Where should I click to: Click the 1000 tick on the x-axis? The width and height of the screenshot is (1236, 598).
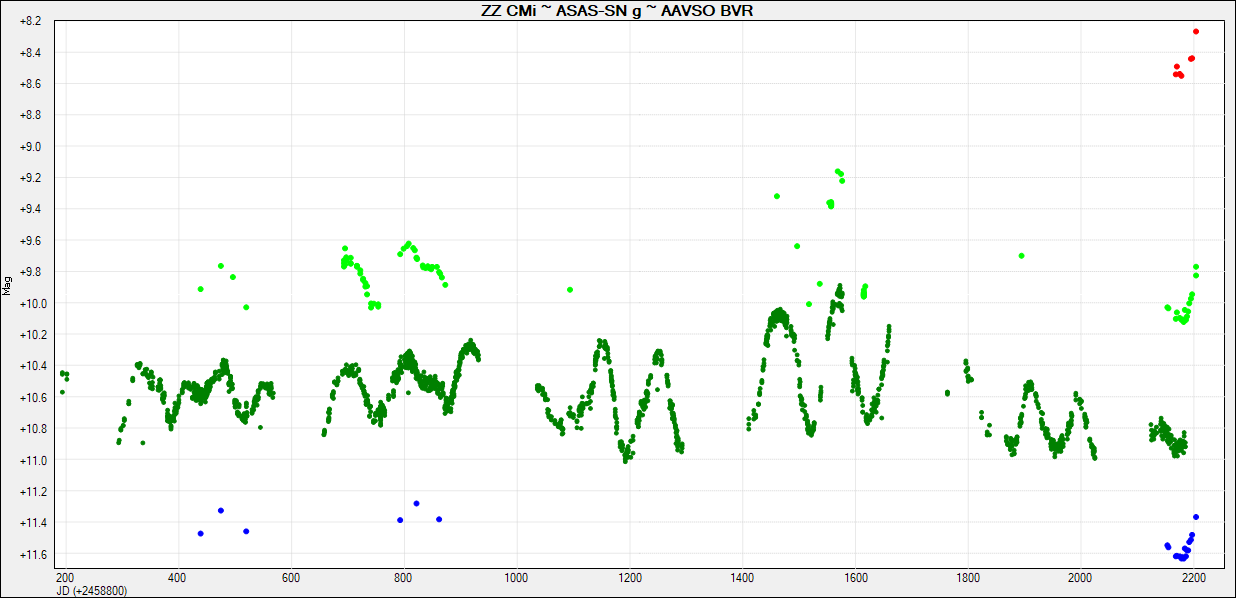click(516, 578)
